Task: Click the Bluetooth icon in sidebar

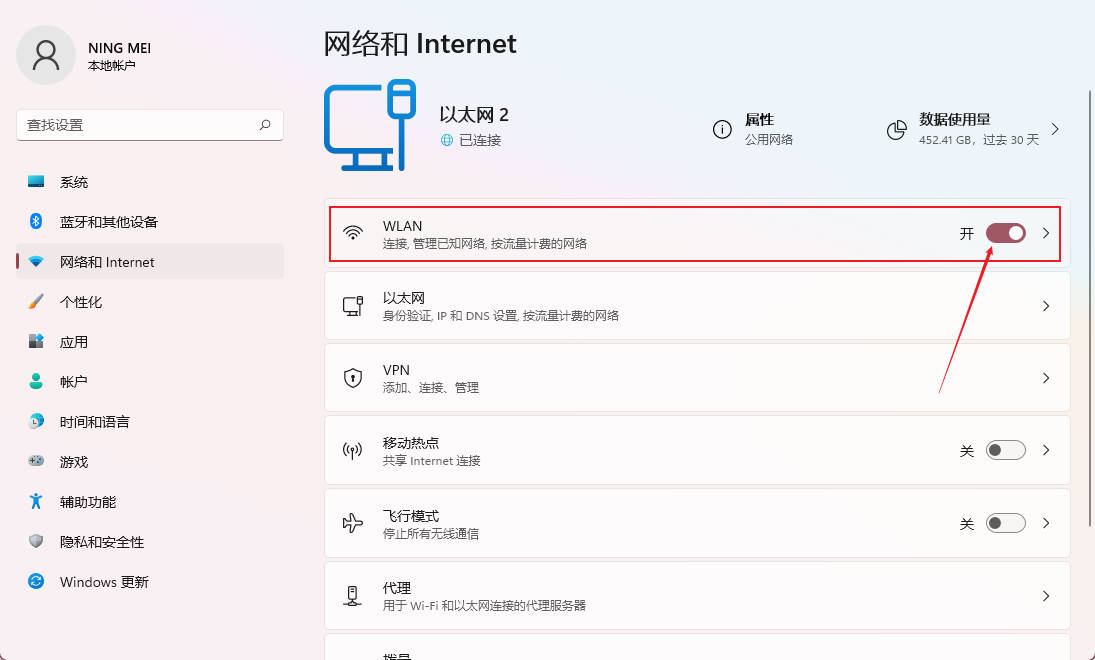Action: click(x=36, y=221)
